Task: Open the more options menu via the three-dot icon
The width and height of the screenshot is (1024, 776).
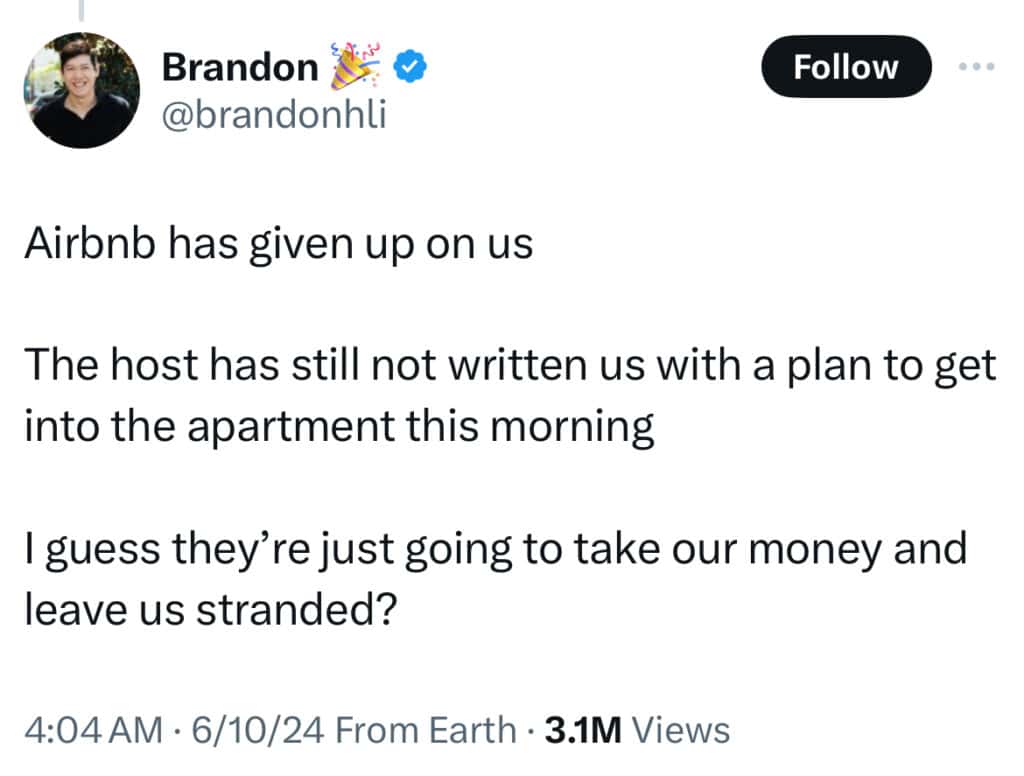Action: [x=975, y=67]
